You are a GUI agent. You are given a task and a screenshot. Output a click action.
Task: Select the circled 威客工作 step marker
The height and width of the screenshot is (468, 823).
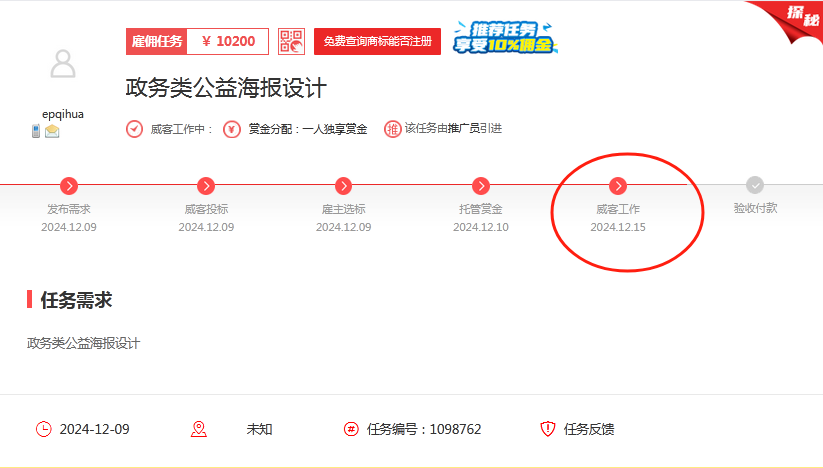point(618,185)
